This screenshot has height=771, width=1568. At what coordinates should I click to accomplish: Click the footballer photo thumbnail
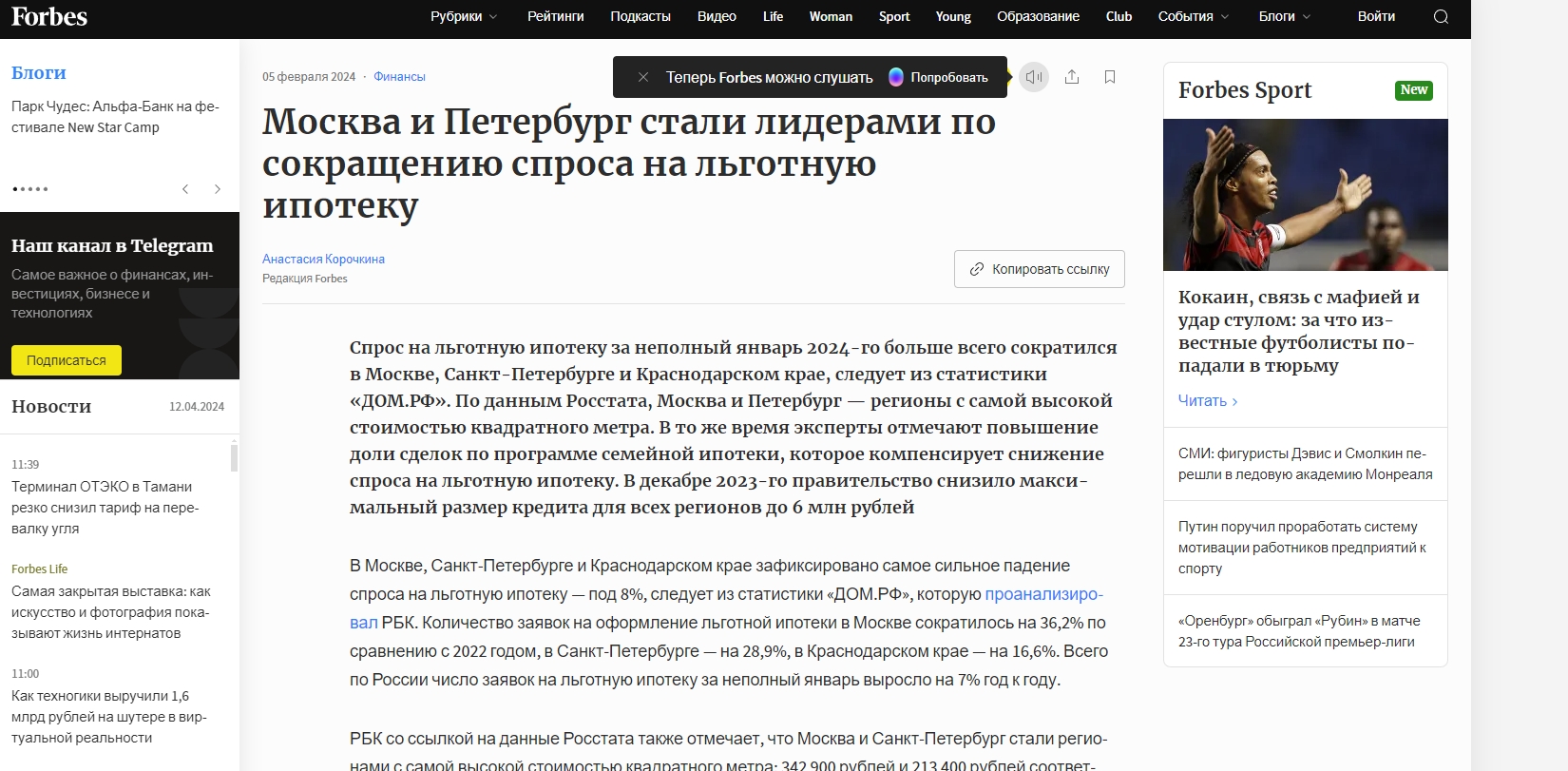coord(1305,195)
